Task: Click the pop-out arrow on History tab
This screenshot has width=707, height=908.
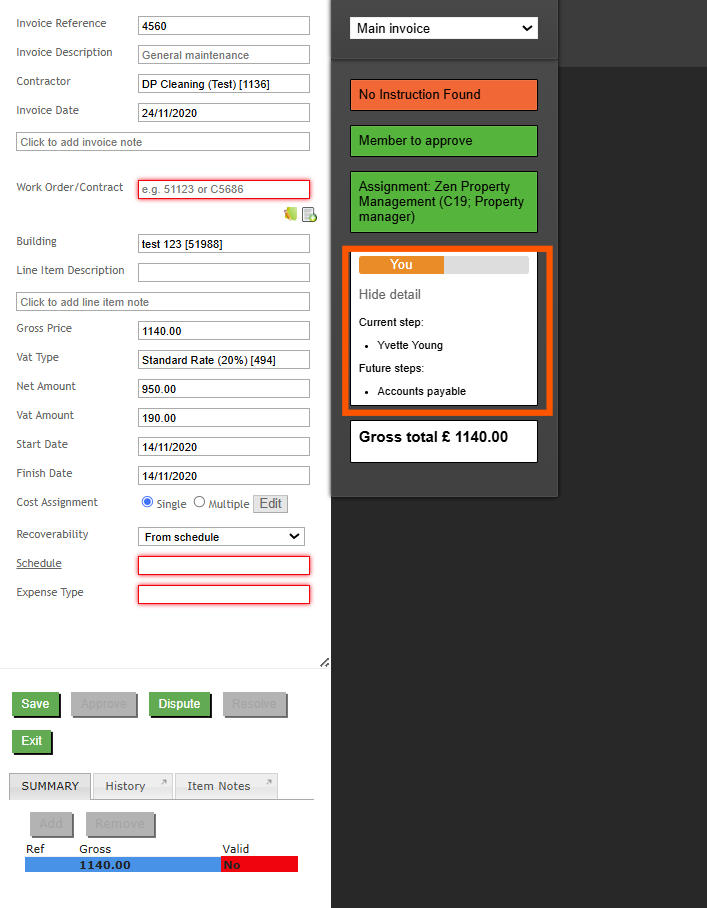Action: point(164,782)
